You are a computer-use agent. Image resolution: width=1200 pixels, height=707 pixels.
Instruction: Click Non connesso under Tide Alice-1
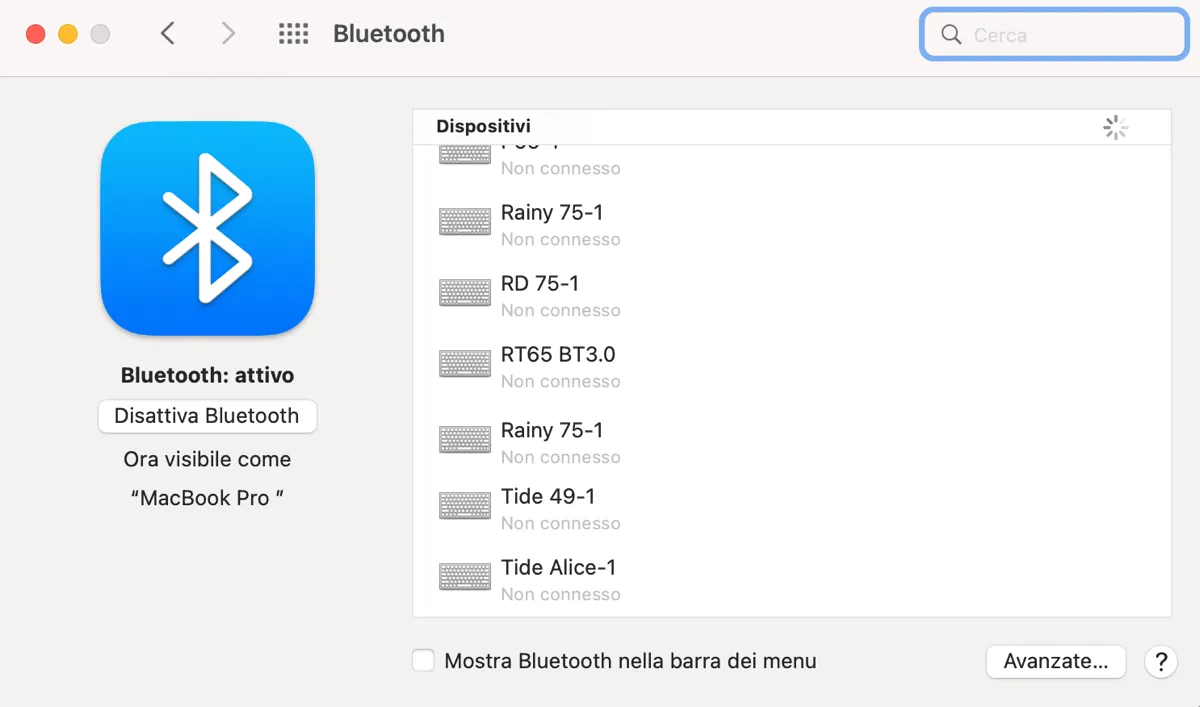click(560, 595)
